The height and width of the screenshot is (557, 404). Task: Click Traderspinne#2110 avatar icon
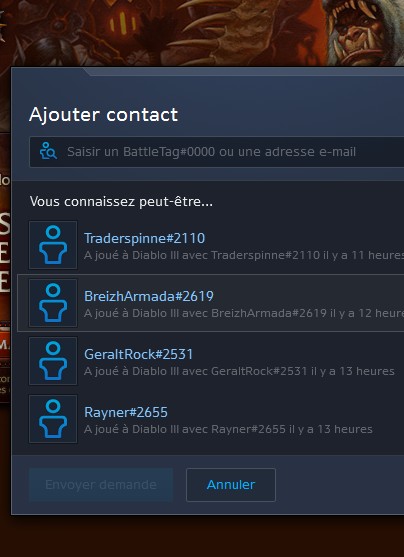pyautogui.click(x=53, y=245)
